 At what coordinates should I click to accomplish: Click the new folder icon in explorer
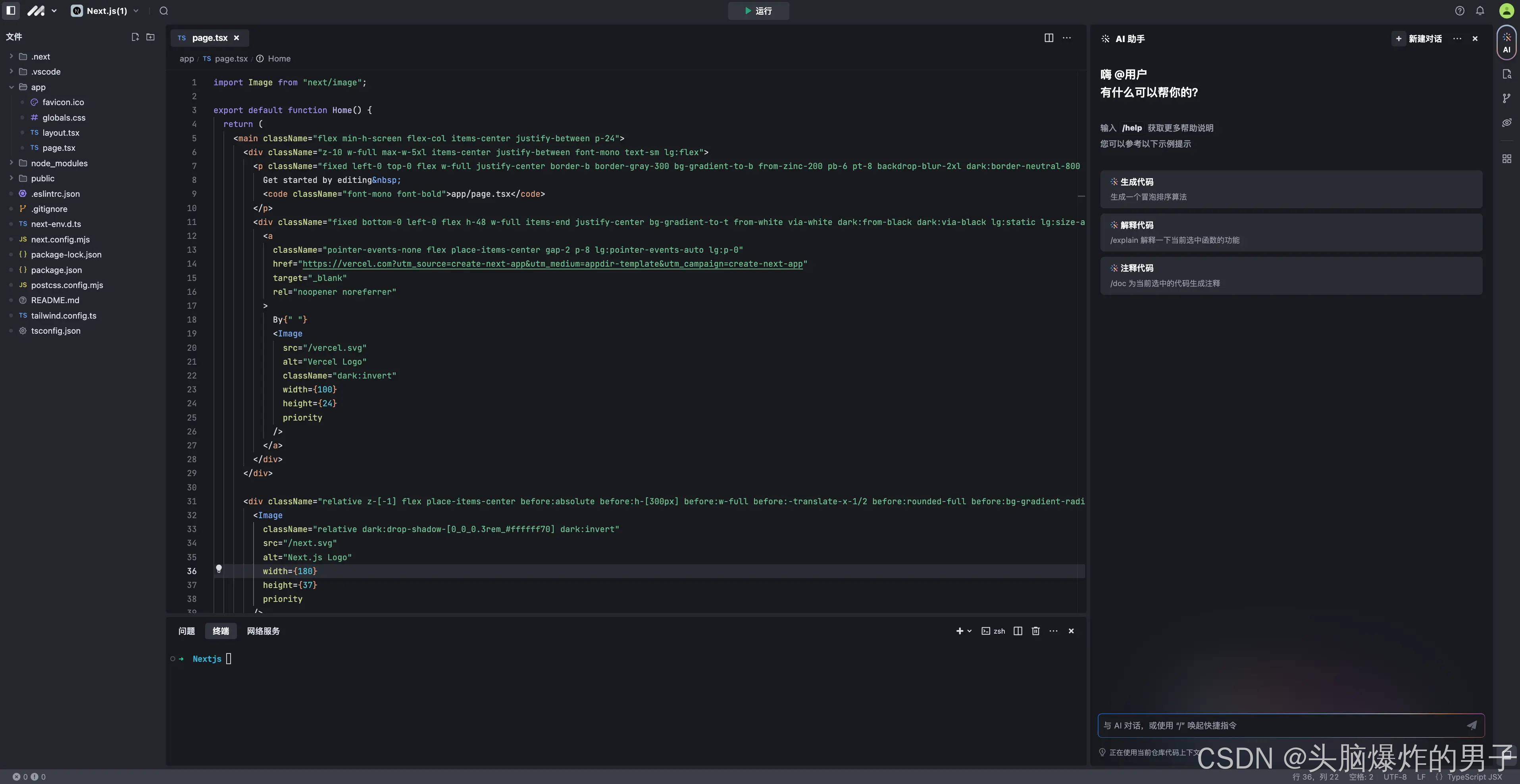(150, 37)
